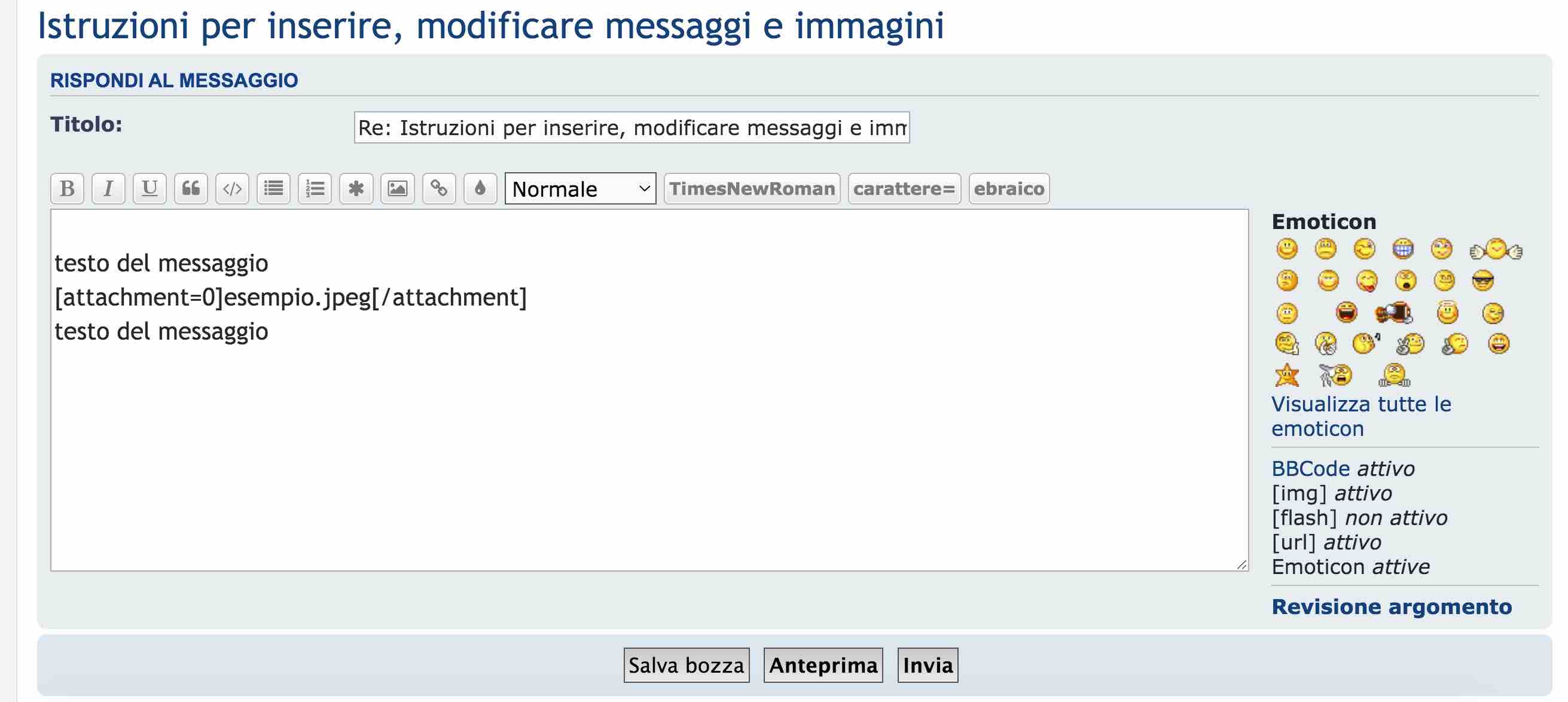Click the TimesNewRoman BBCode button

[x=752, y=189]
